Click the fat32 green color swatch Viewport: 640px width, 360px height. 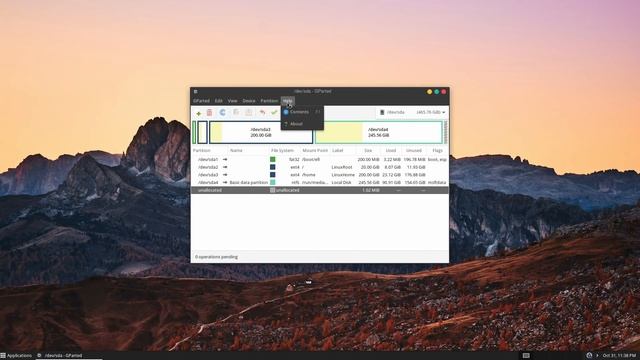(x=273, y=160)
